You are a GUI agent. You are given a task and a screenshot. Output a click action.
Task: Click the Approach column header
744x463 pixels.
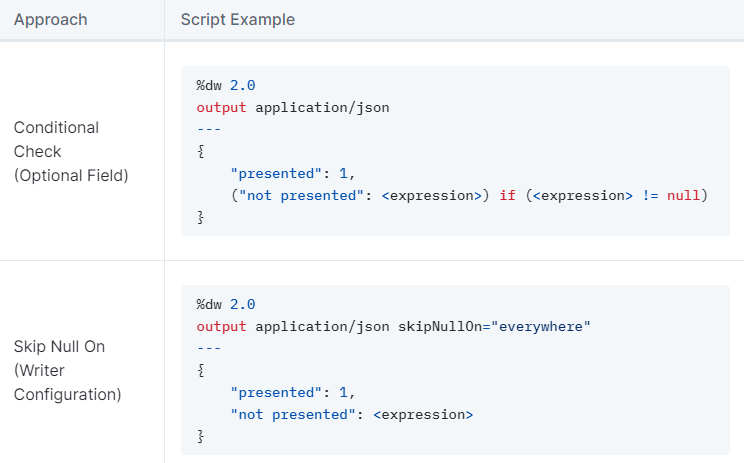pyautogui.click(x=50, y=19)
